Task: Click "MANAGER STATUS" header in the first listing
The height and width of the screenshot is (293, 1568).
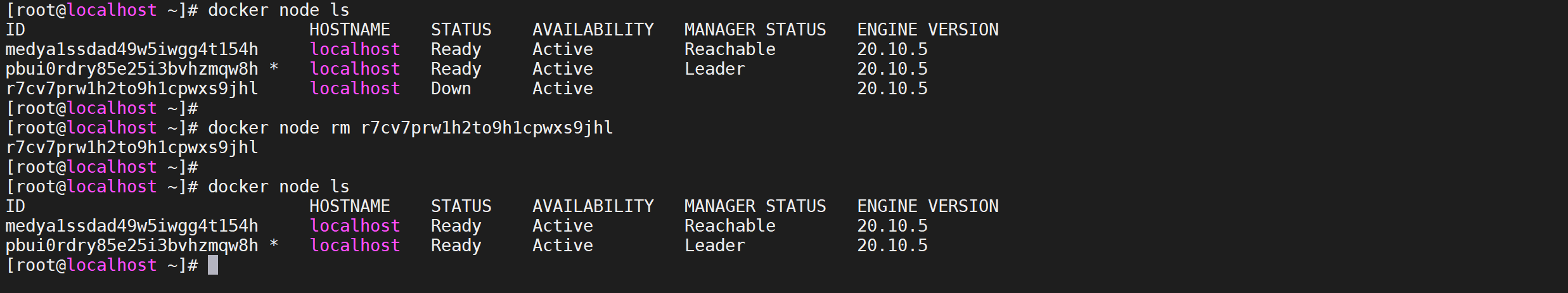Action: click(x=755, y=30)
